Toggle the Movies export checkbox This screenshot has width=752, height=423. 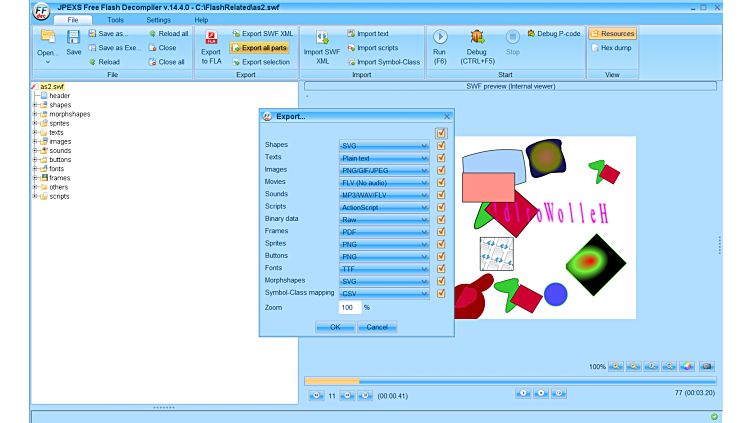(441, 182)
